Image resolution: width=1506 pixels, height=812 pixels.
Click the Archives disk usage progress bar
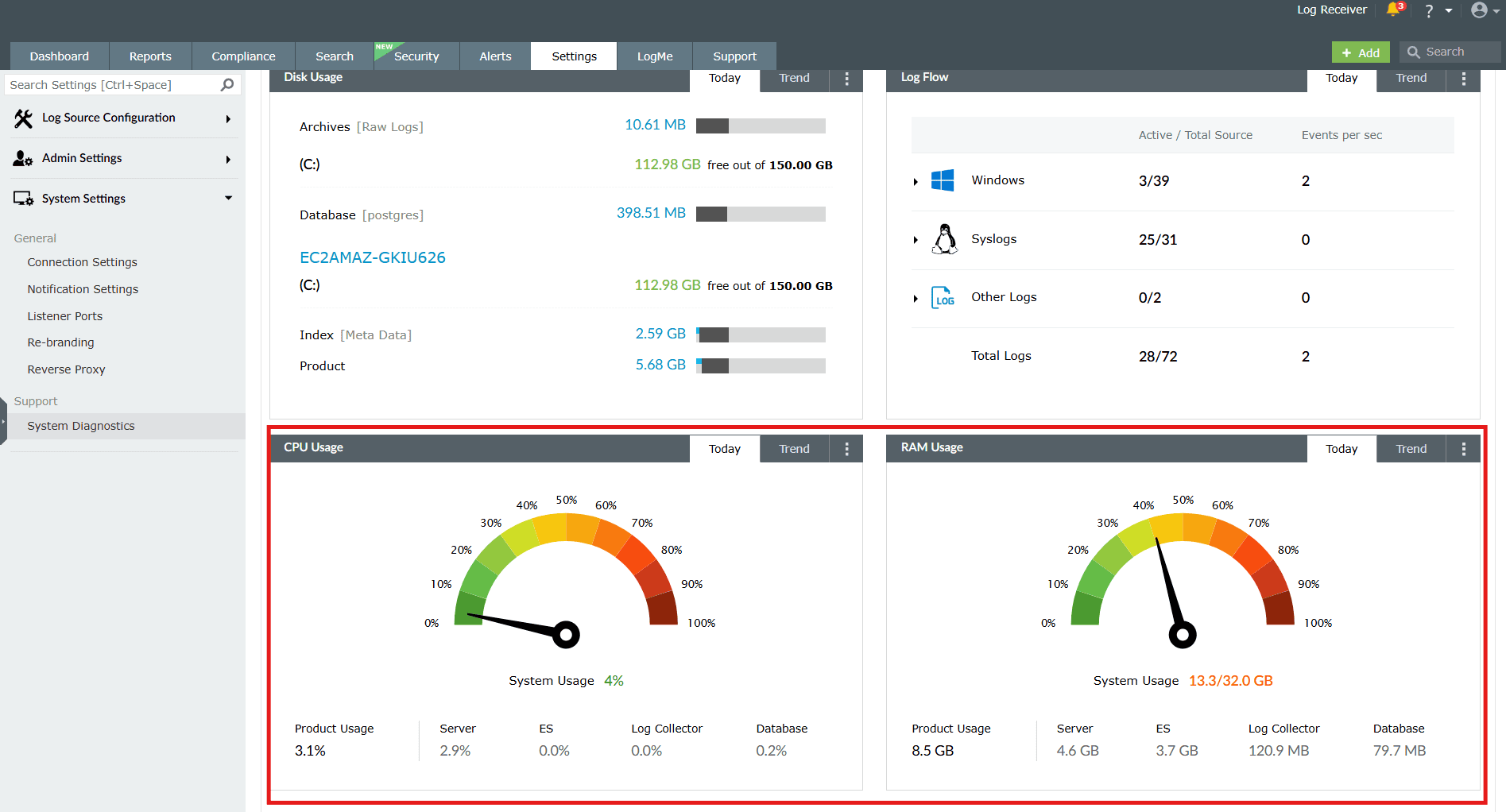(x=760, y=126)
